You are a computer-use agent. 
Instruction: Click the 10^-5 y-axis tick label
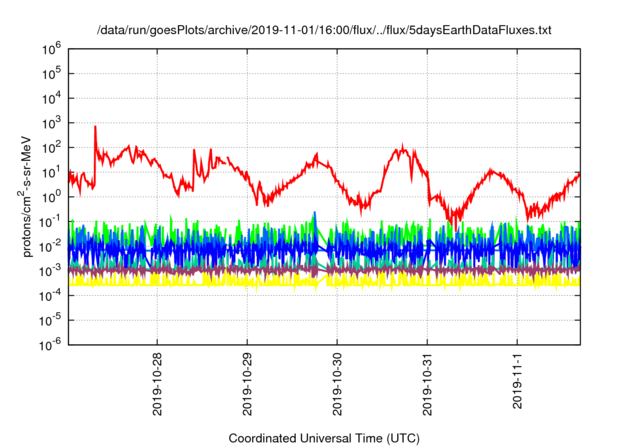click(x=50, y=320)
